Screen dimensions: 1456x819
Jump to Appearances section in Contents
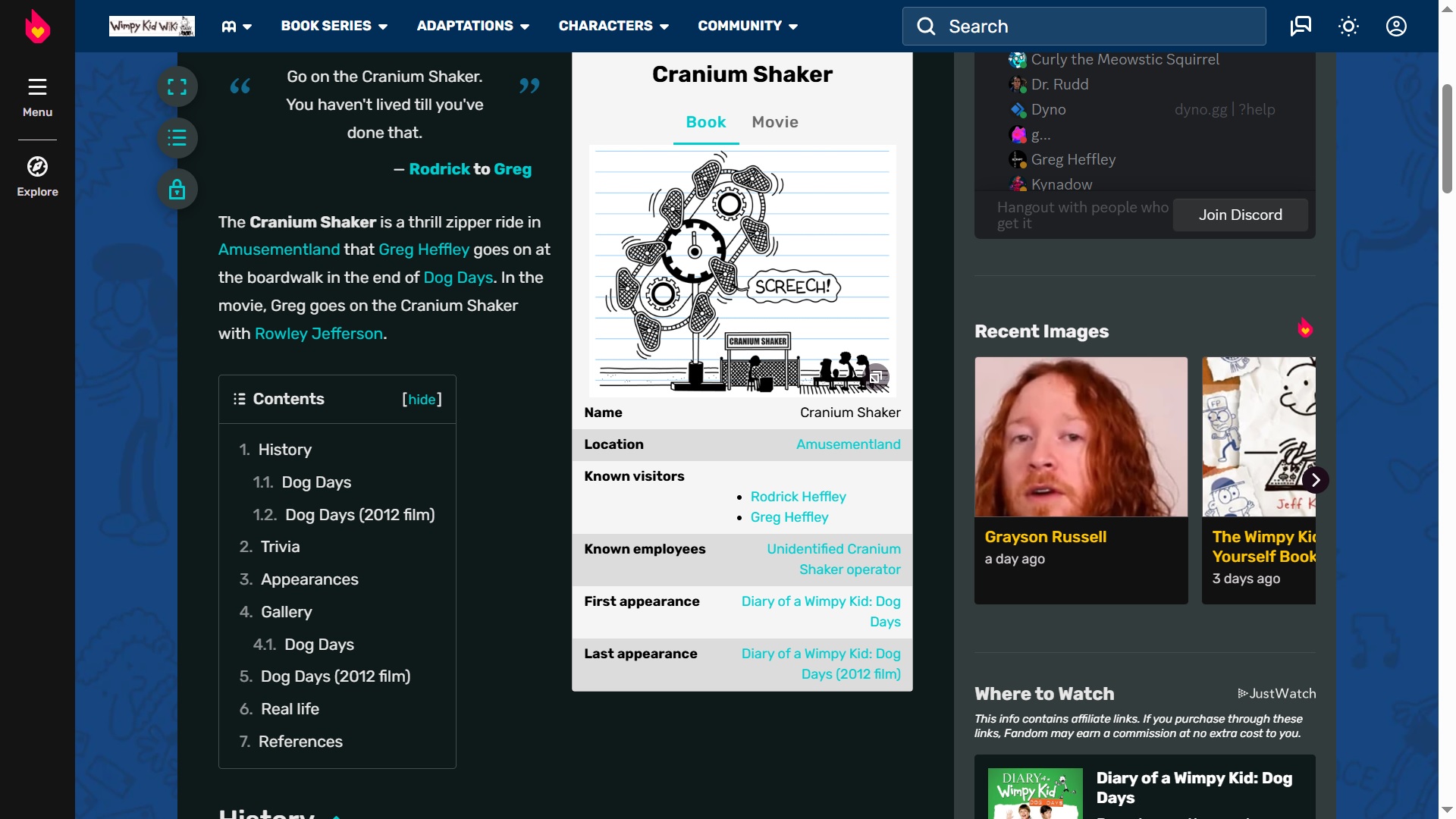[309, 579]
